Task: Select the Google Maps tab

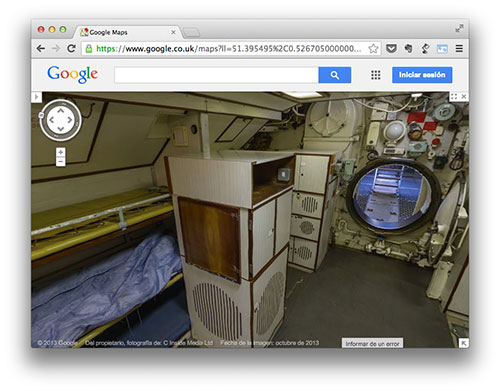Action: (x=127, y=32)
